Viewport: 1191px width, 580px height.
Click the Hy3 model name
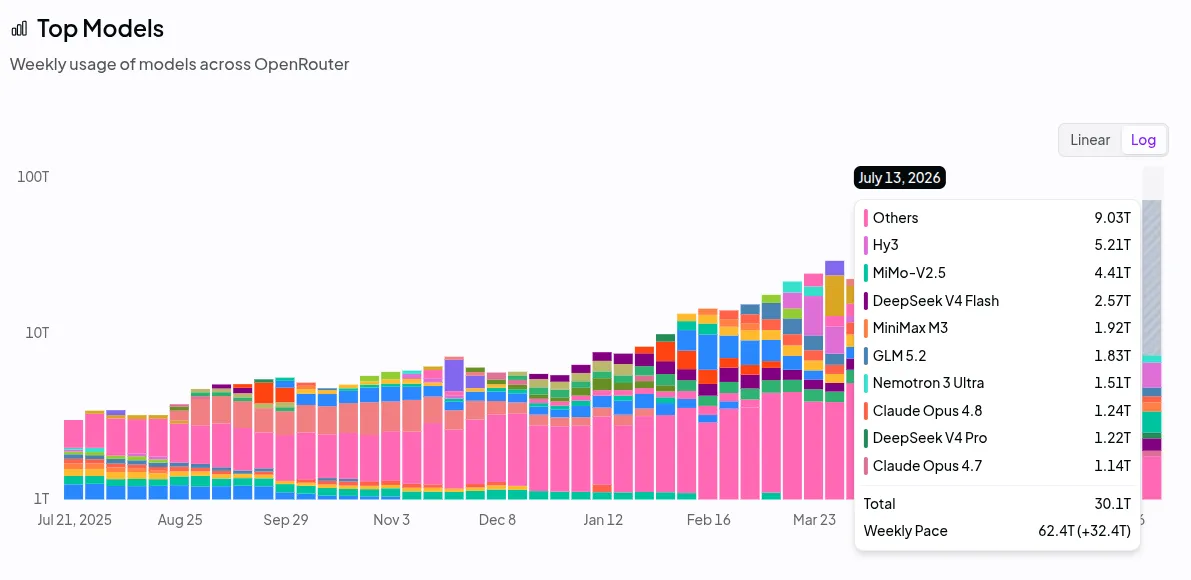(886, 245)
